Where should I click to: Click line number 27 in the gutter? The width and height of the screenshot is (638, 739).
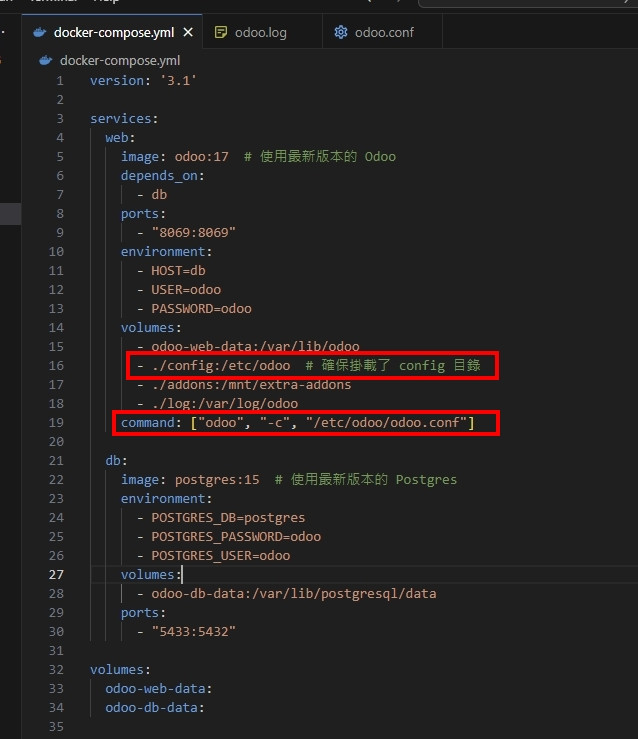pos(56,575)
